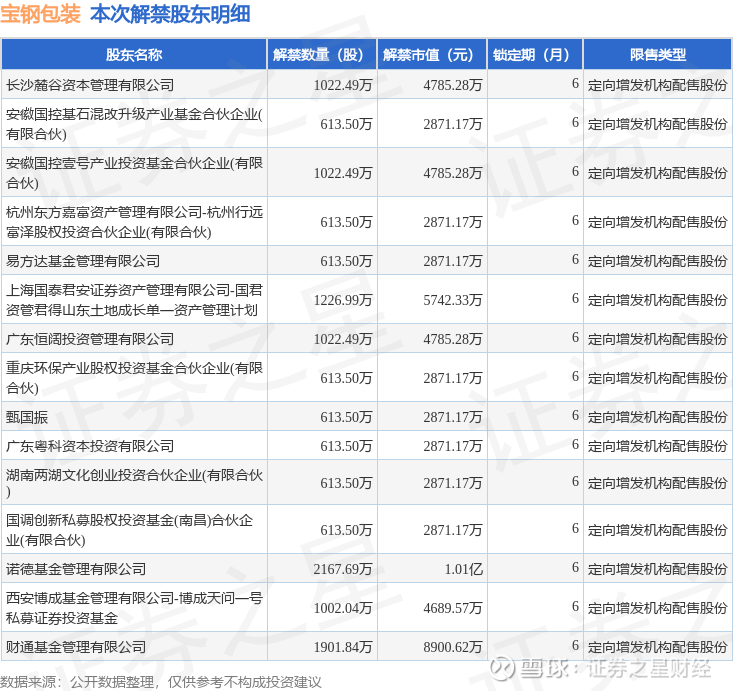
Task: Click 本次解禁股东明细 heading
Action: click(171, 14)
